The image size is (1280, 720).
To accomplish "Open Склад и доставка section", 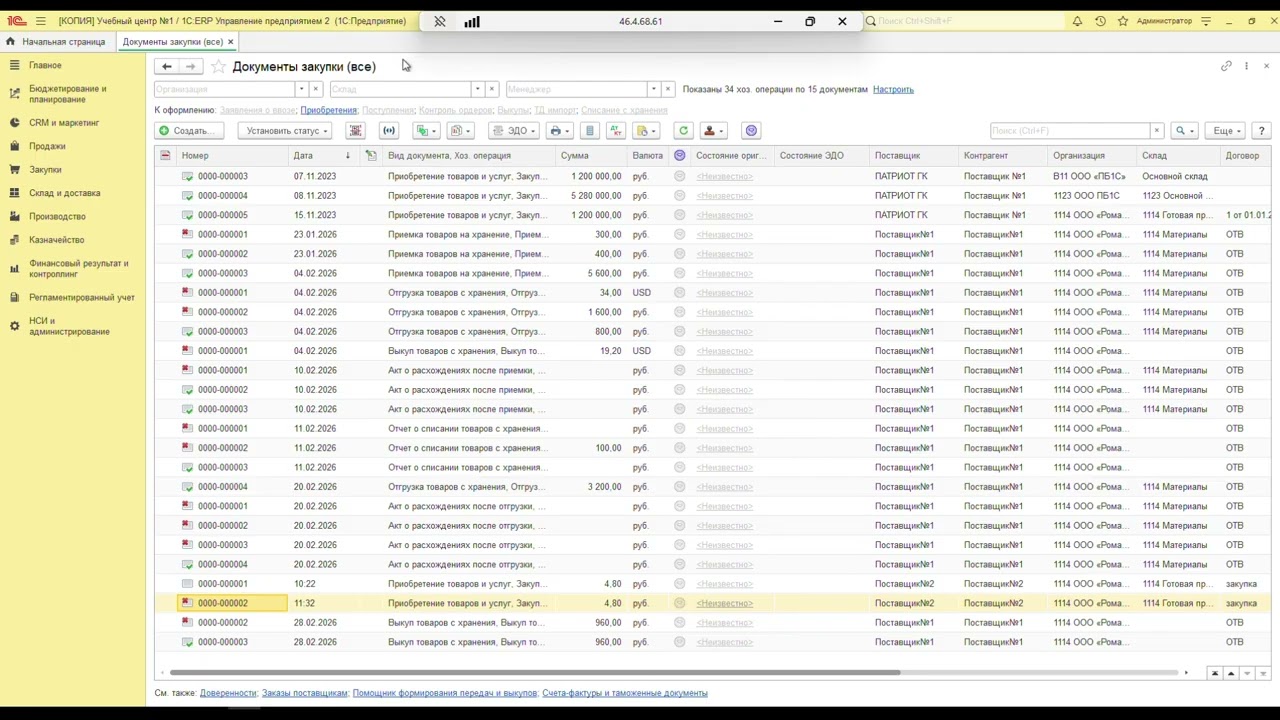I will click(64, 193).
